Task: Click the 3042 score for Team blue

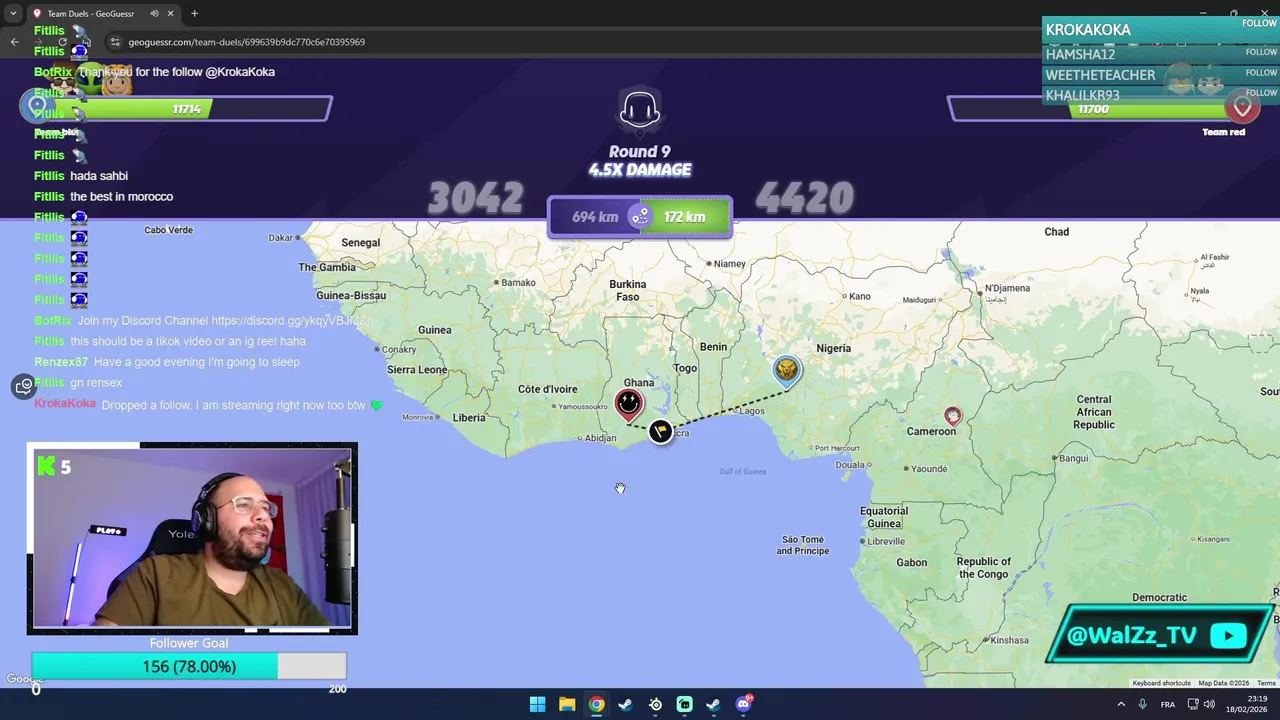Action: click(x=475, y=199)
